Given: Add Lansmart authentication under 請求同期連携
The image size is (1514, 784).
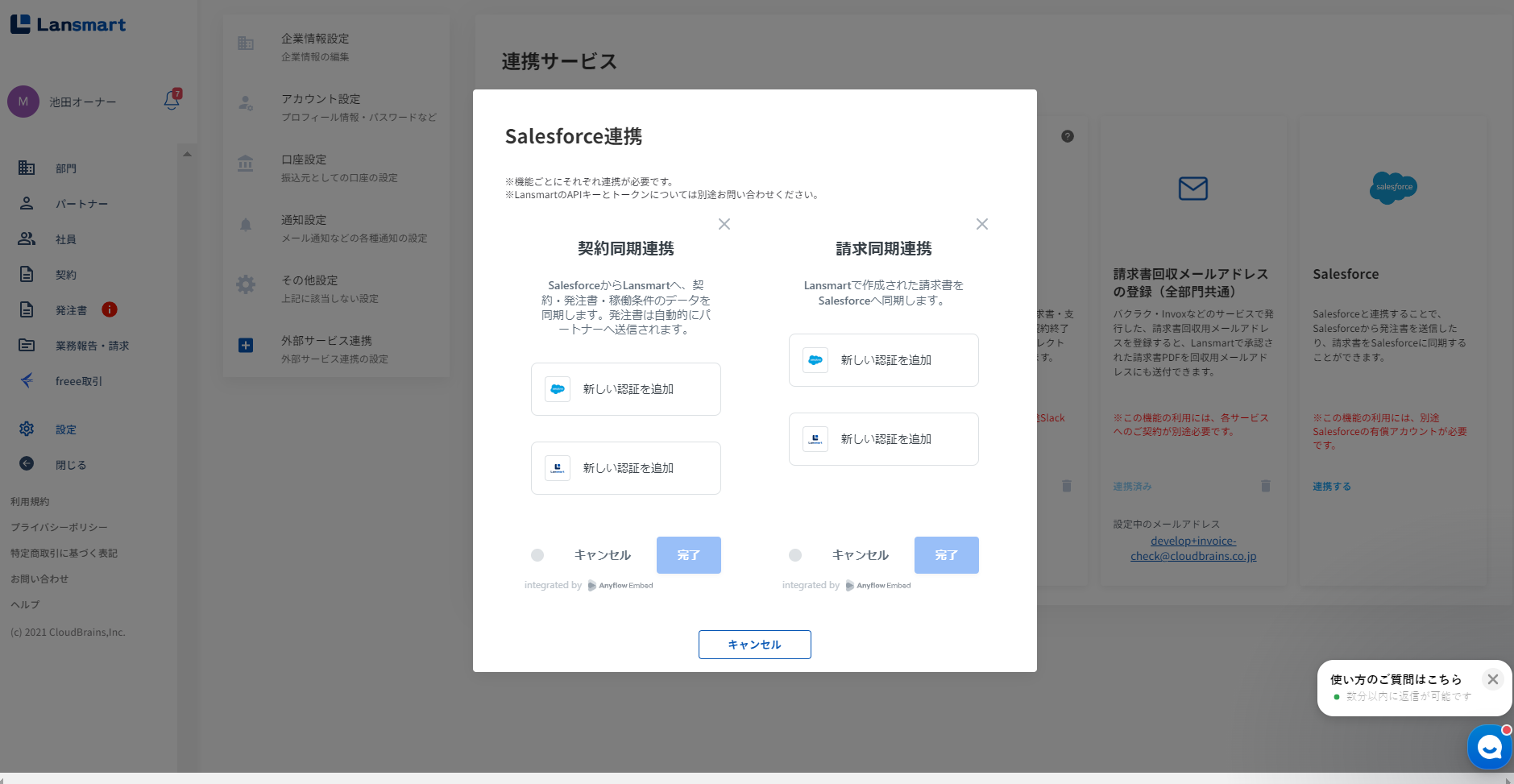Looking at the screenshot, I should click(884, 439).
